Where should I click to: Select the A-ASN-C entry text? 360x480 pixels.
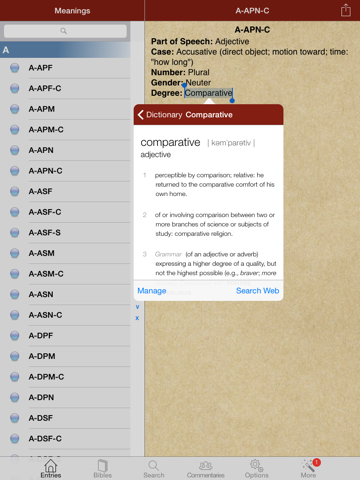tap(45, 315)
